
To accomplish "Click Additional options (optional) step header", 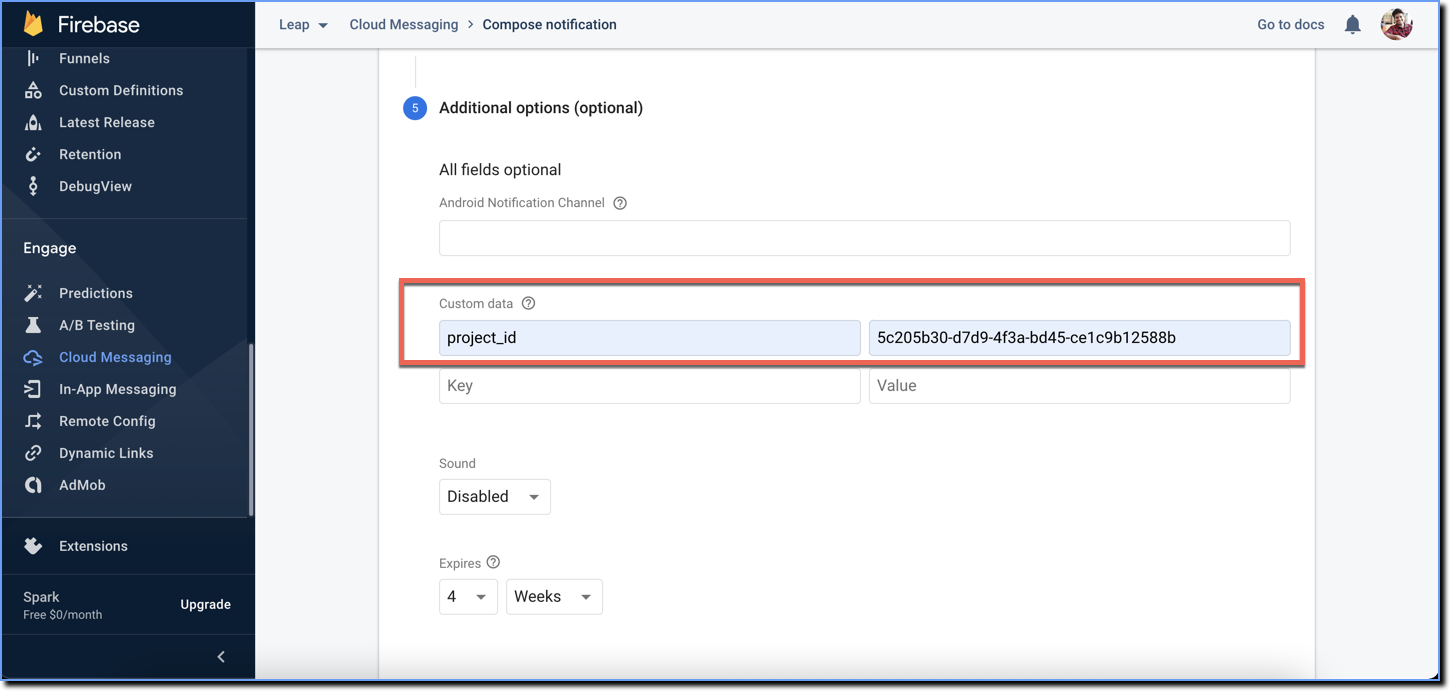I will pos(541,107).
